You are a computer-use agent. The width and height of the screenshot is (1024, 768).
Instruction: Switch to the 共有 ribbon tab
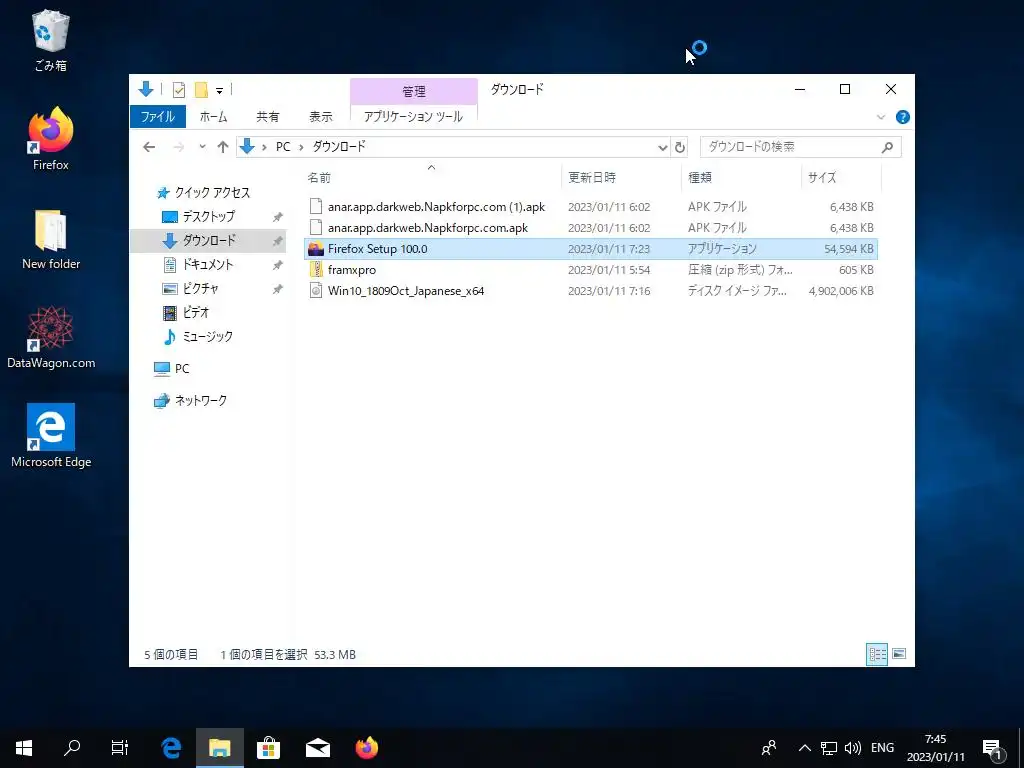[x=267, y=116]
